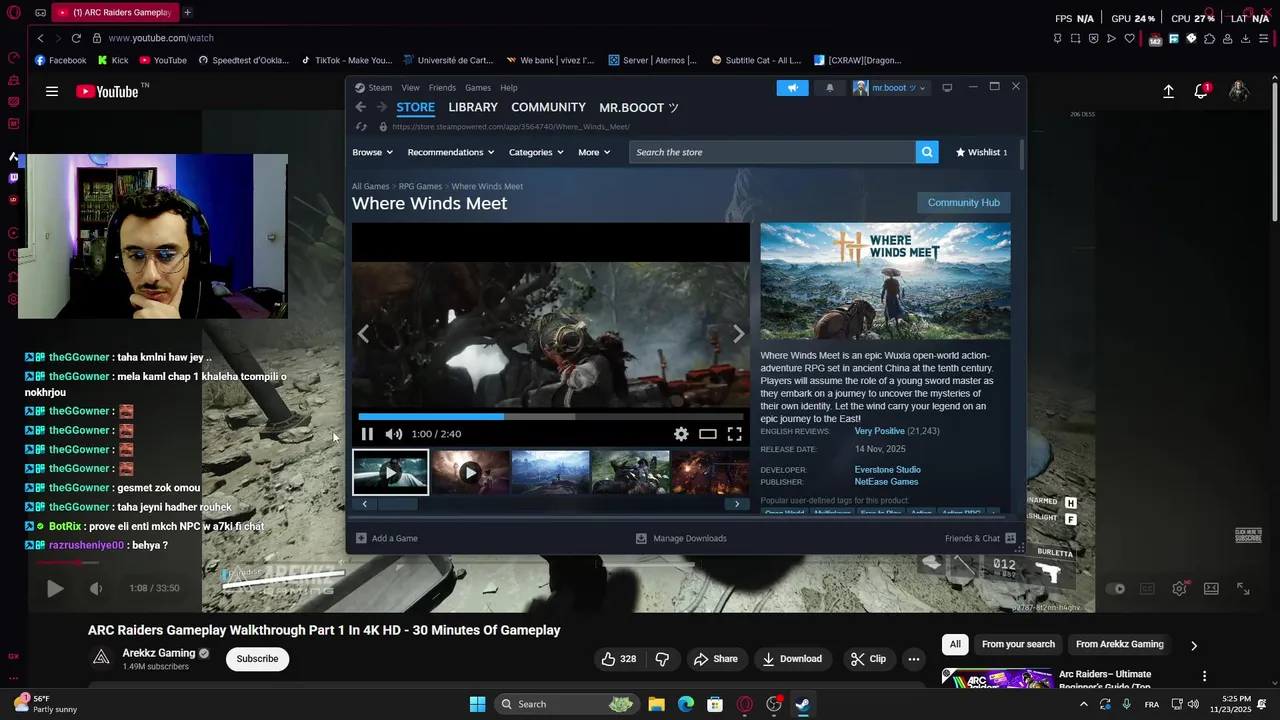Click Add a Game in Steam

tap(387, 538)
